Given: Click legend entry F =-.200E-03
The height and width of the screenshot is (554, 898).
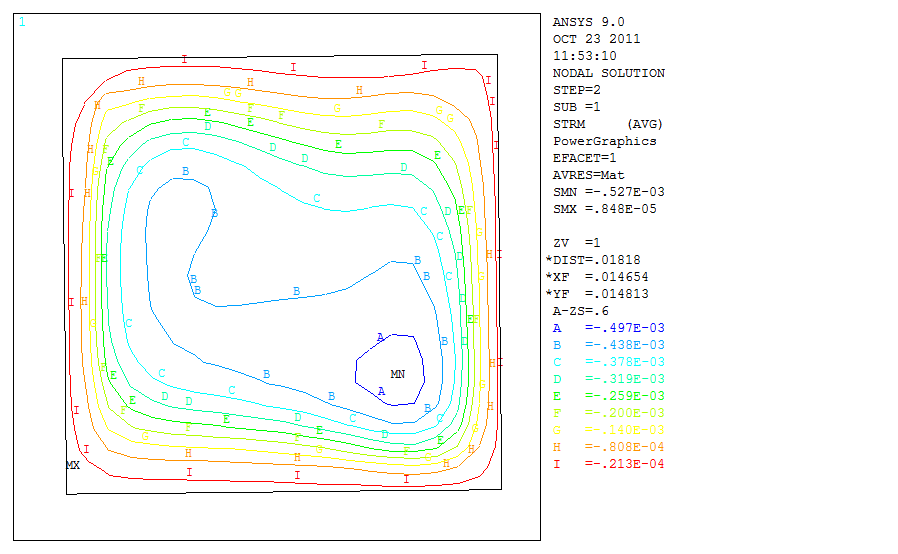Looking at the screenshot, I should point(608,412).
